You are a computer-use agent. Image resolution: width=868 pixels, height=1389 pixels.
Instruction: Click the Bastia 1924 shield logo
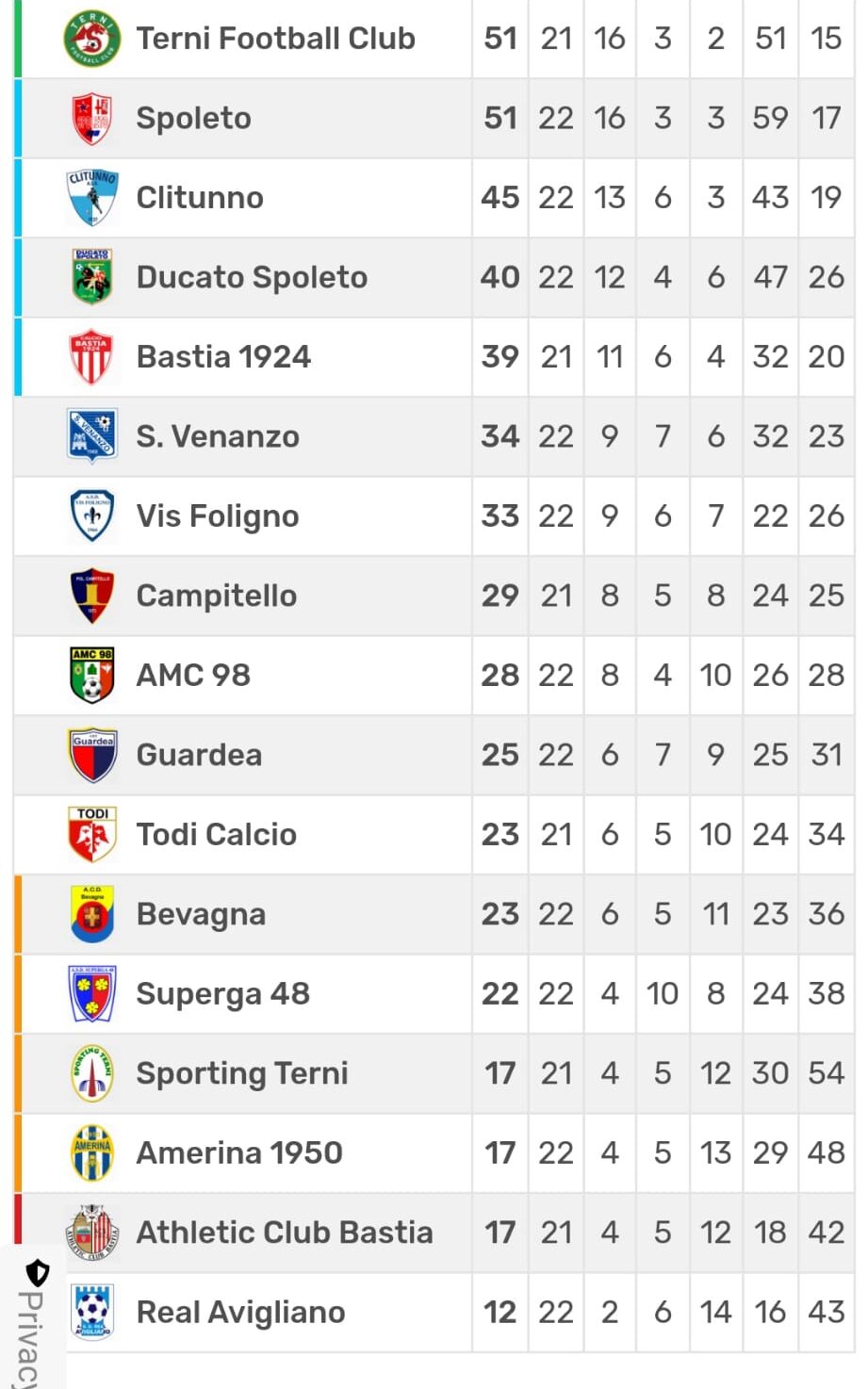coord(92,357)
